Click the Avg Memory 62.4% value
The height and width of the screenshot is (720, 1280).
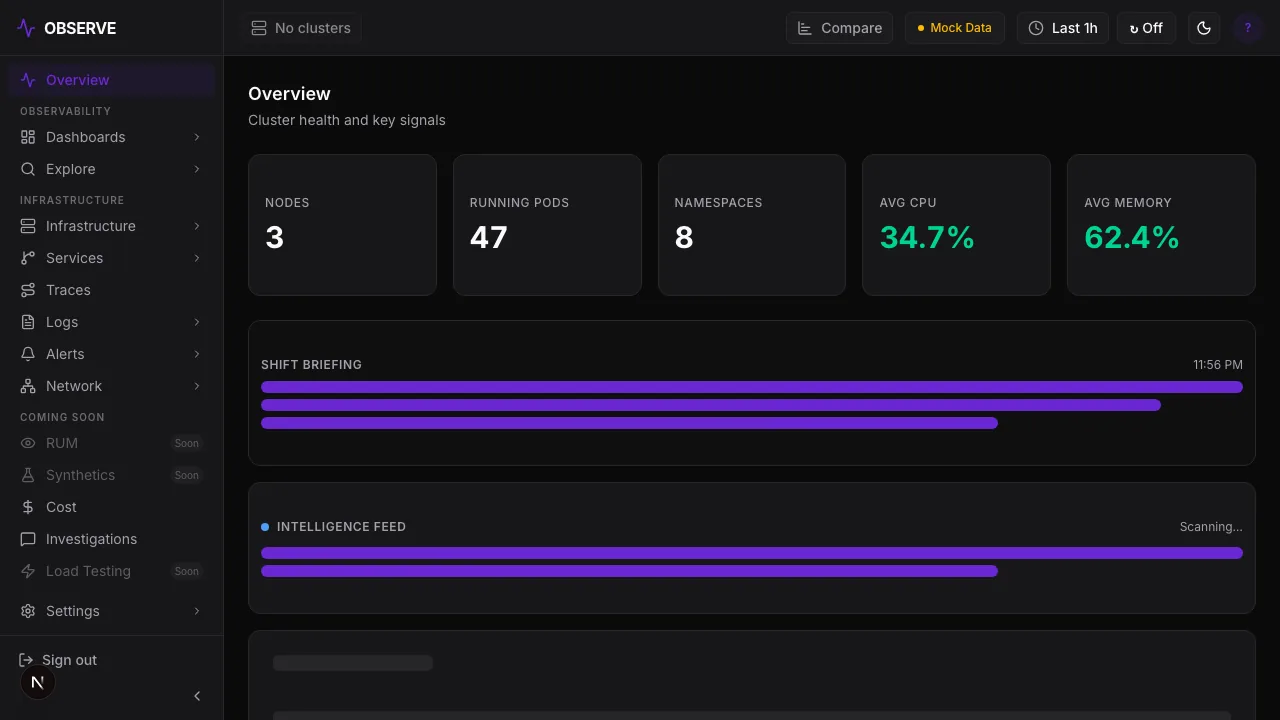1132,237
